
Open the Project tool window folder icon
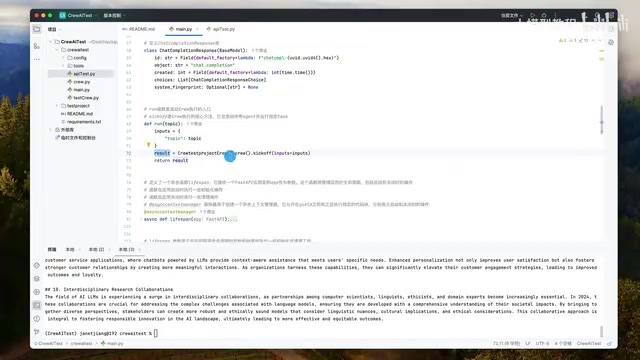37,29
